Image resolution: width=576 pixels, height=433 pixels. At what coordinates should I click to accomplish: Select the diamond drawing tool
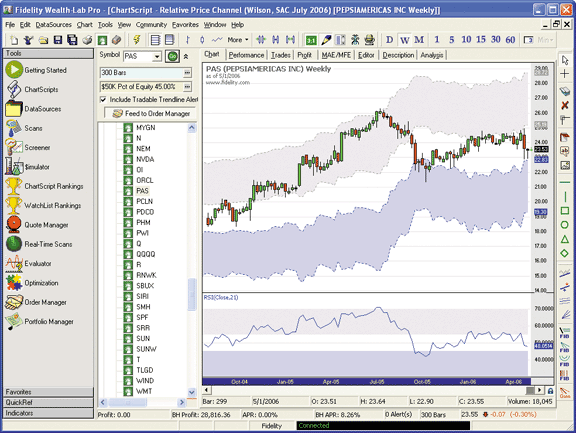click(565, 253)
